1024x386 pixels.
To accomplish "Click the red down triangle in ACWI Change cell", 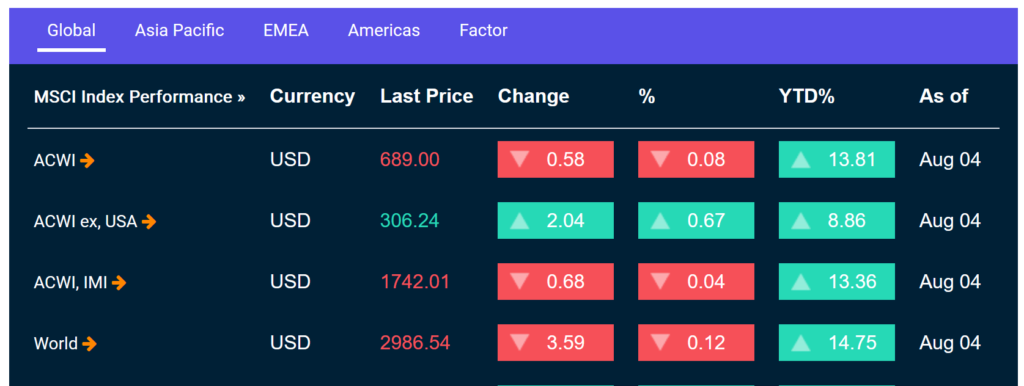I will [520, 159].
